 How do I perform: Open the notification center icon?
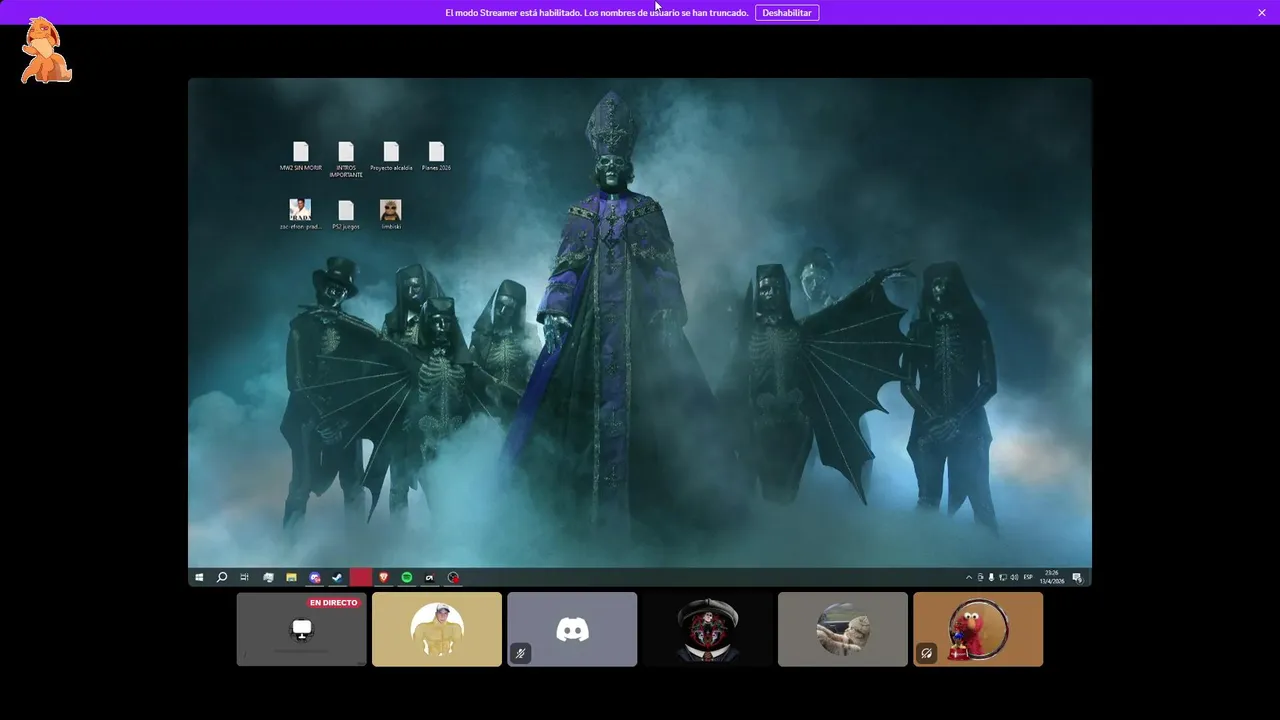1077,577
